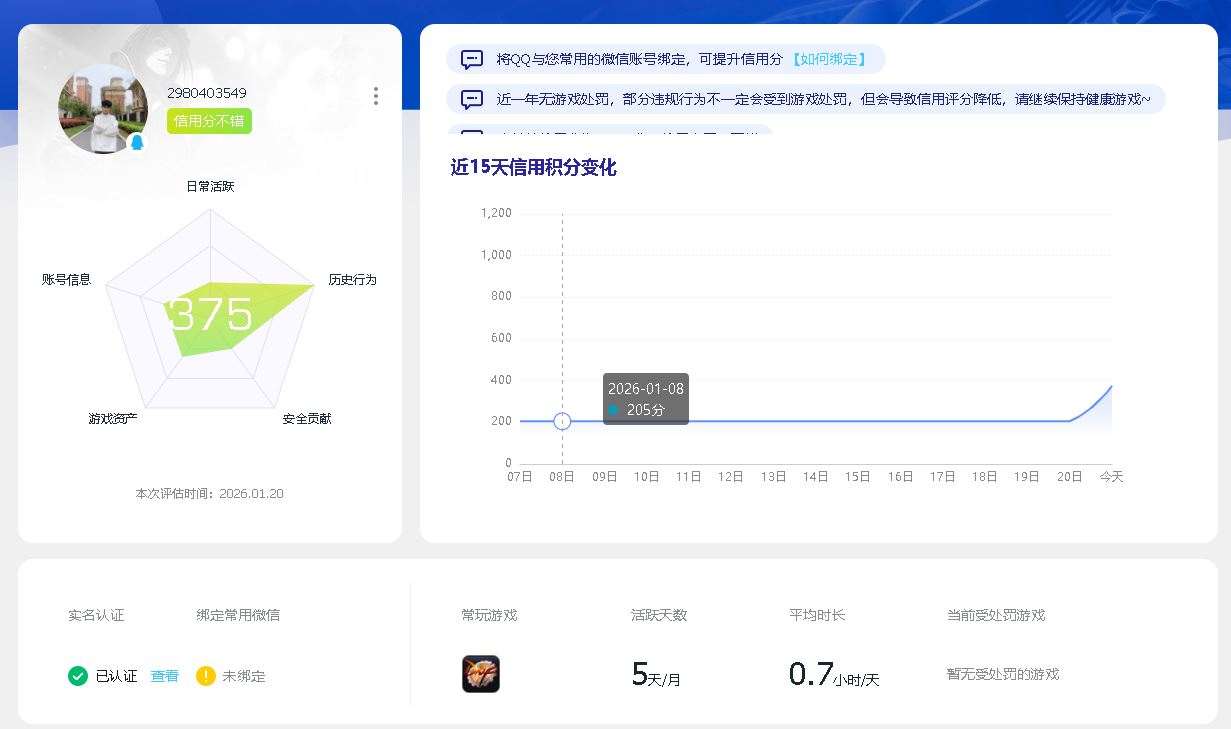Screen dimensions: 1231x729
Task: Open the frequently played game icon
Action: 481,674
